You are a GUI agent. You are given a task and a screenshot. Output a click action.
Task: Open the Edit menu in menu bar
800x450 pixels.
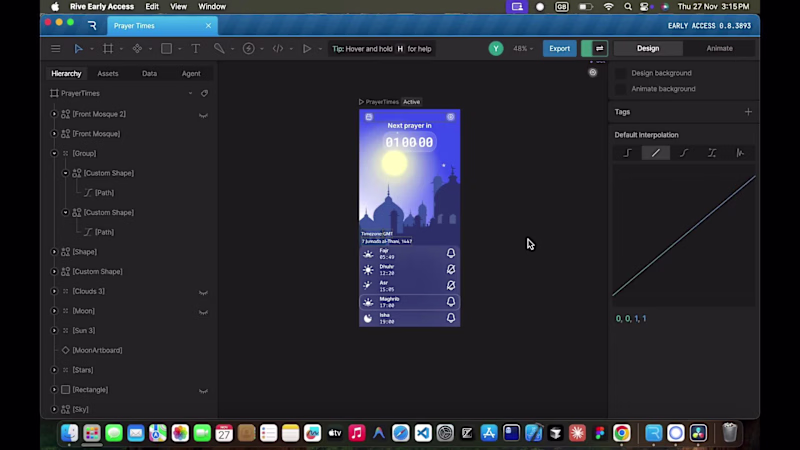tap(152, 6)
